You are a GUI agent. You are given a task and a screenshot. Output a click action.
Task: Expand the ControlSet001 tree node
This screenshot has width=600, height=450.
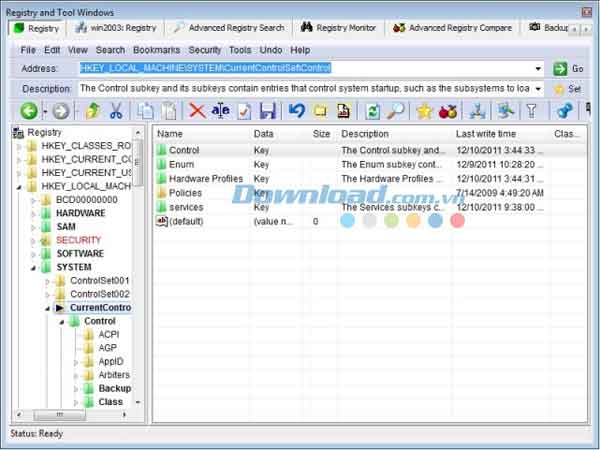[x=47, y=281]
